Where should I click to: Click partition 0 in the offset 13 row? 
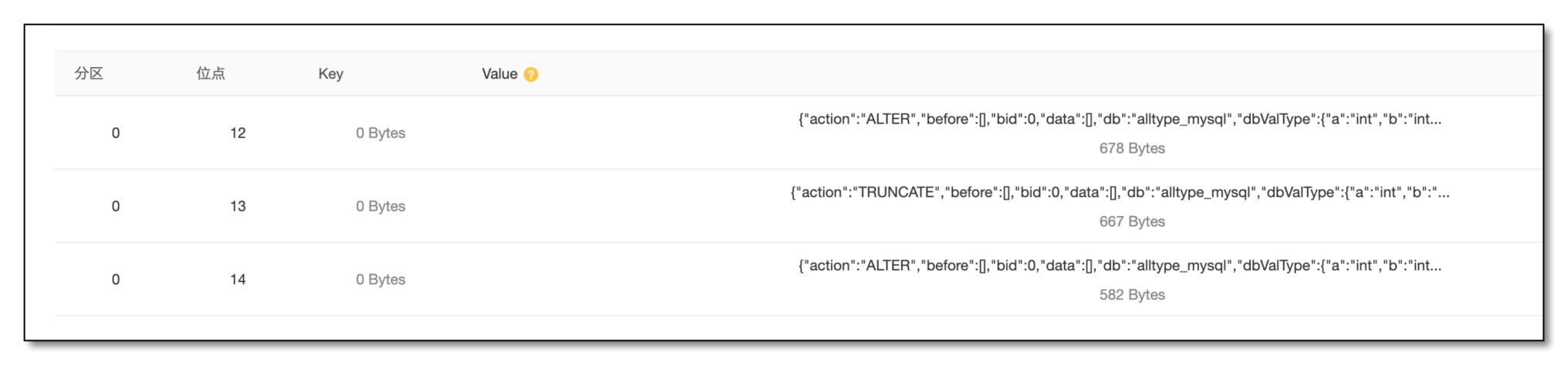[x=116, y=206]
